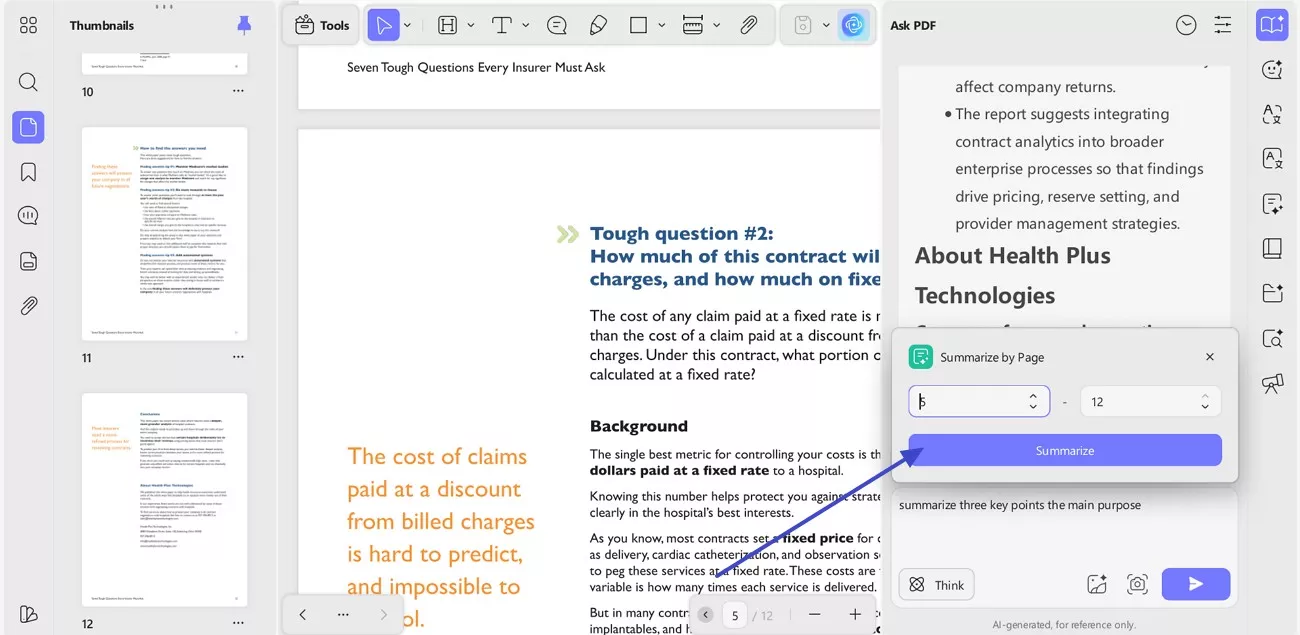Expand the stamp tool dropdown
Viewport: 1300px width, 635px height.
826,24
